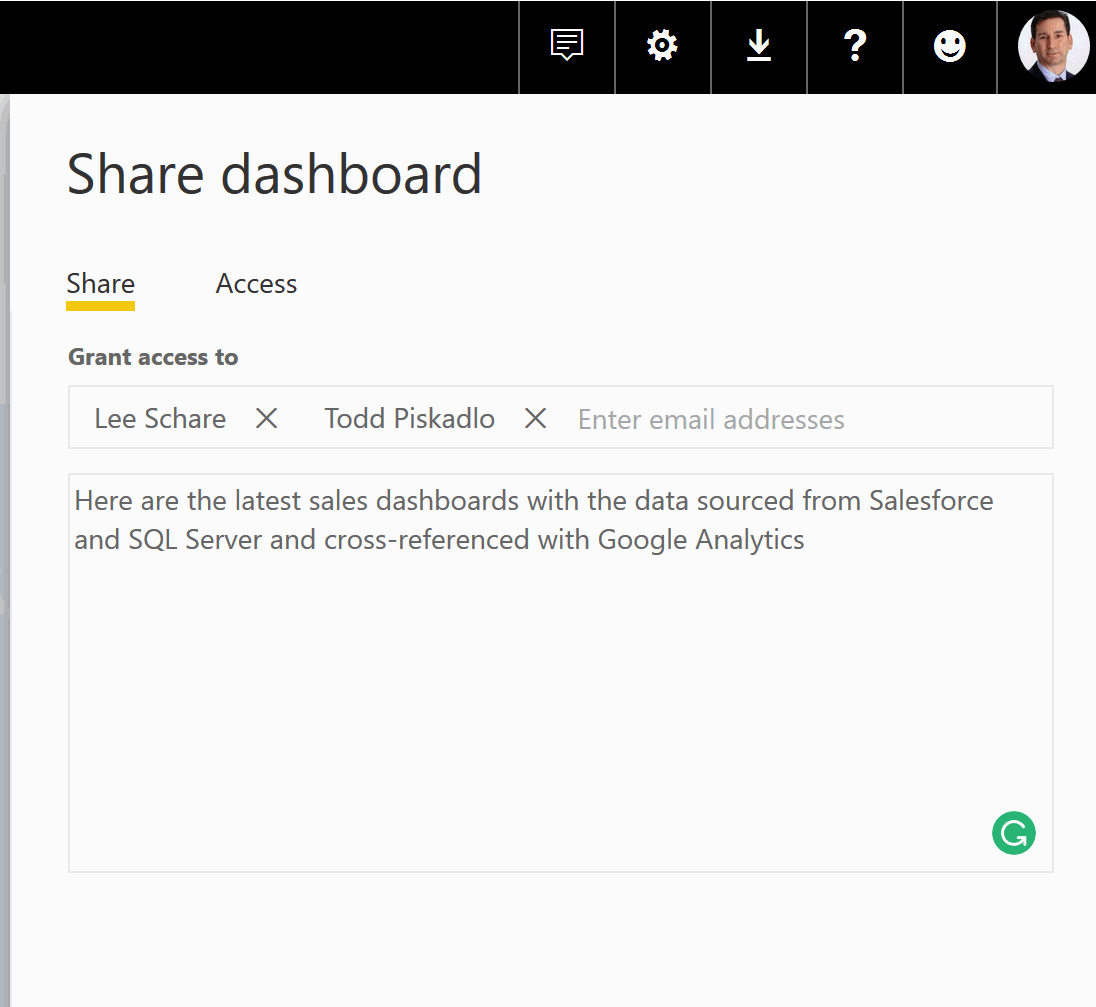Place cursor on the word Salesforce
This screenshot has width=1096, height=1007.
[x=930, y=500]
